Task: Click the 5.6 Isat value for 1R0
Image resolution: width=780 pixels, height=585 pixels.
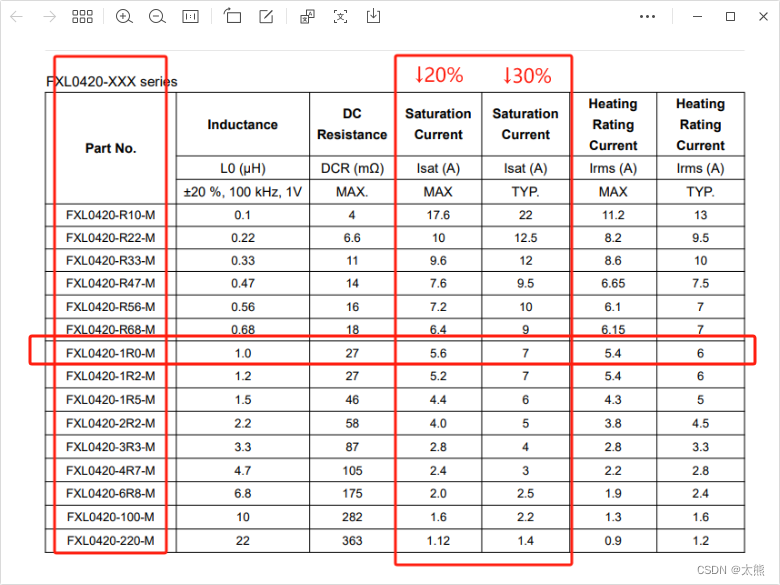Action: (438, 353)
